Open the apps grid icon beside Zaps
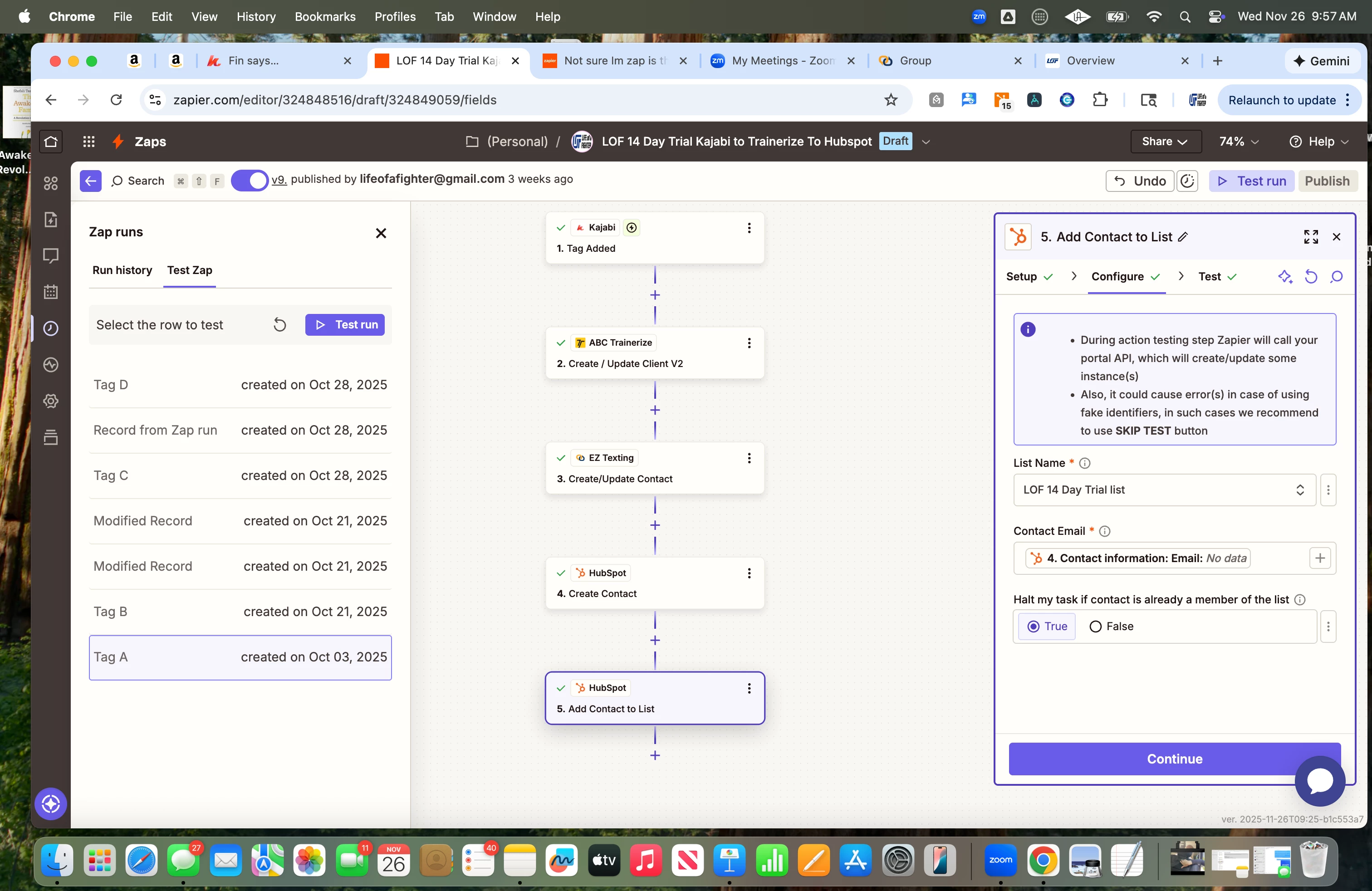Screen dimensions: 1372x891 pyautogui.click(x=89, y=142)
